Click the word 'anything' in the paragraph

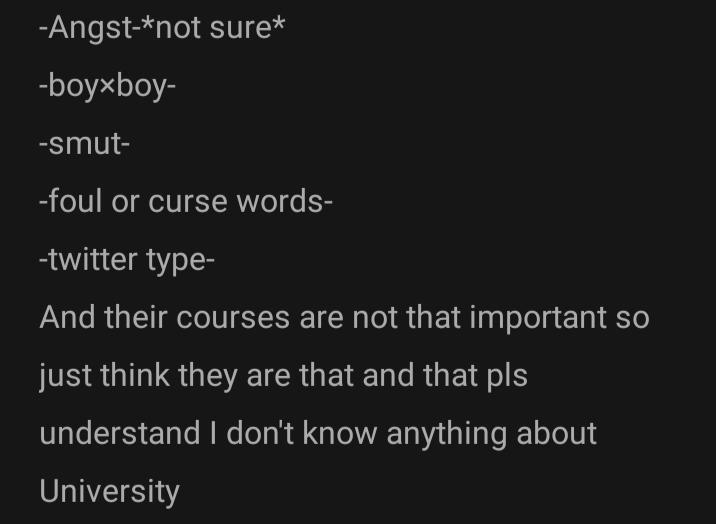[x=447, y=434]
